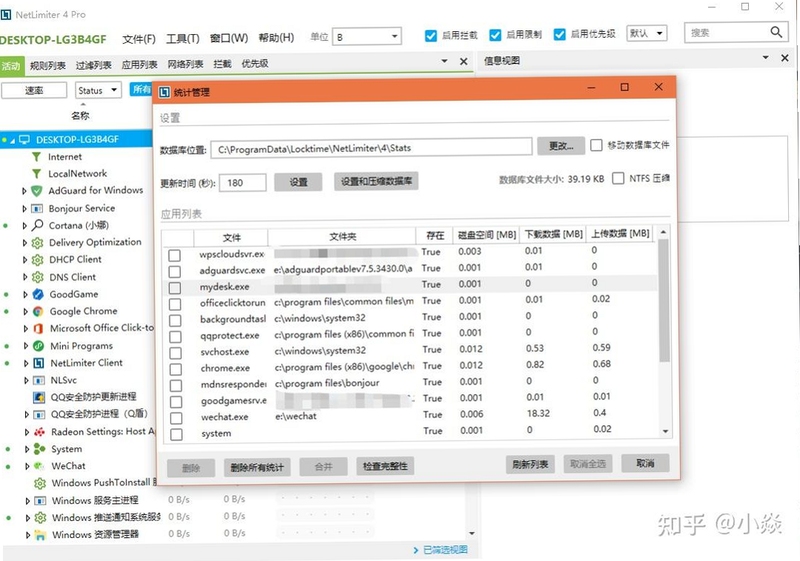This screenshot has width=800, height=561.
Task: Toggle the 启用优先级 checkbox
Action: (x=560, y=35)
